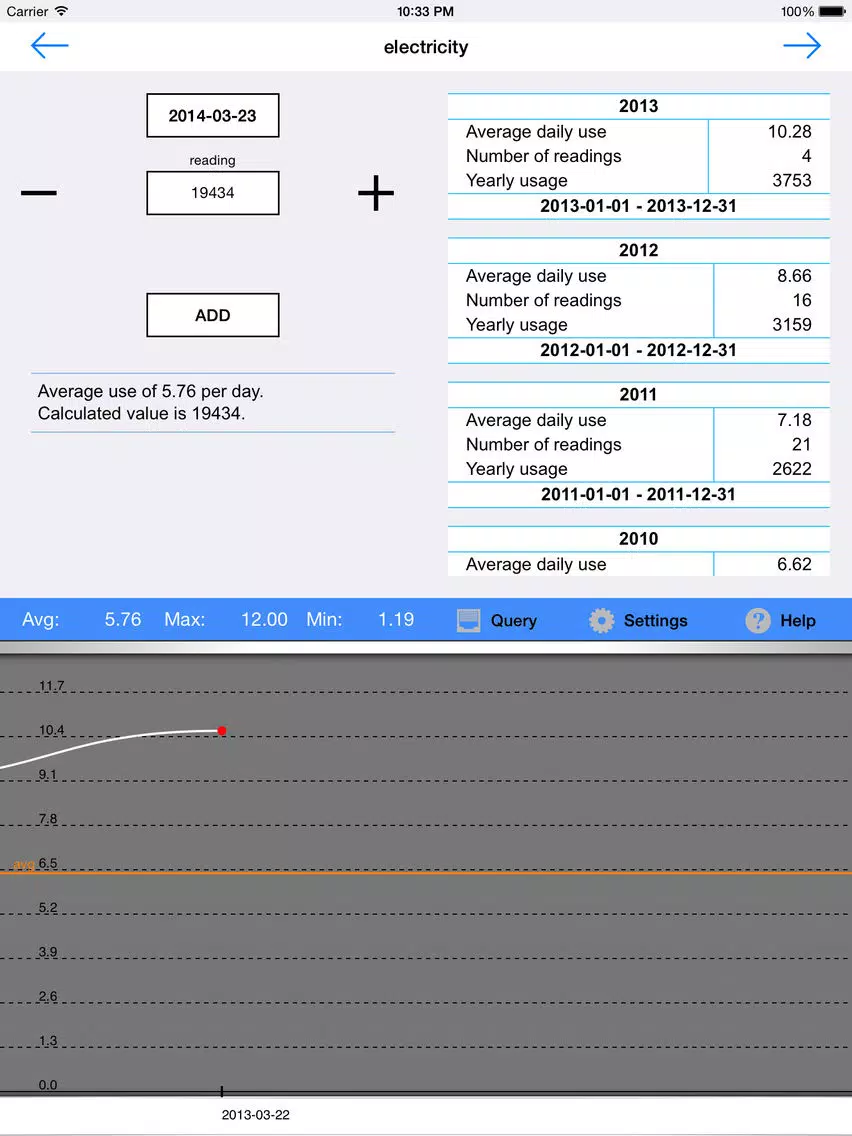Open the Query icon

468,620
